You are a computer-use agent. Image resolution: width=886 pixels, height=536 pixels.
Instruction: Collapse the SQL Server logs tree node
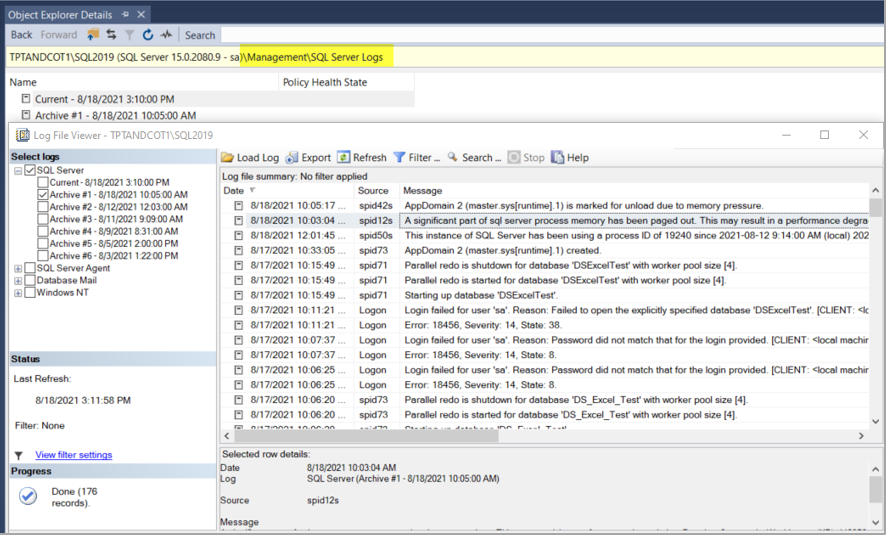(18, 171)
